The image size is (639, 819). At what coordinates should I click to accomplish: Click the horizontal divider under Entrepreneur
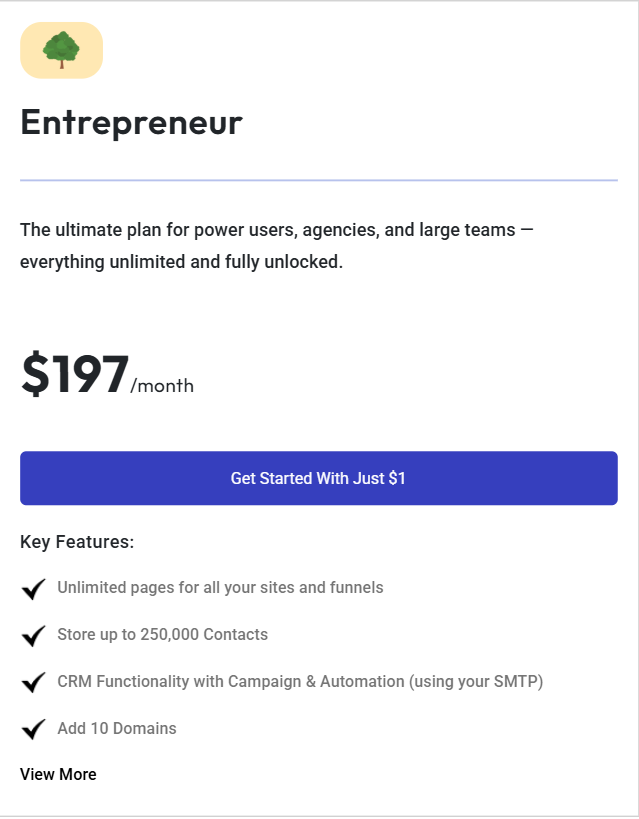318,180
